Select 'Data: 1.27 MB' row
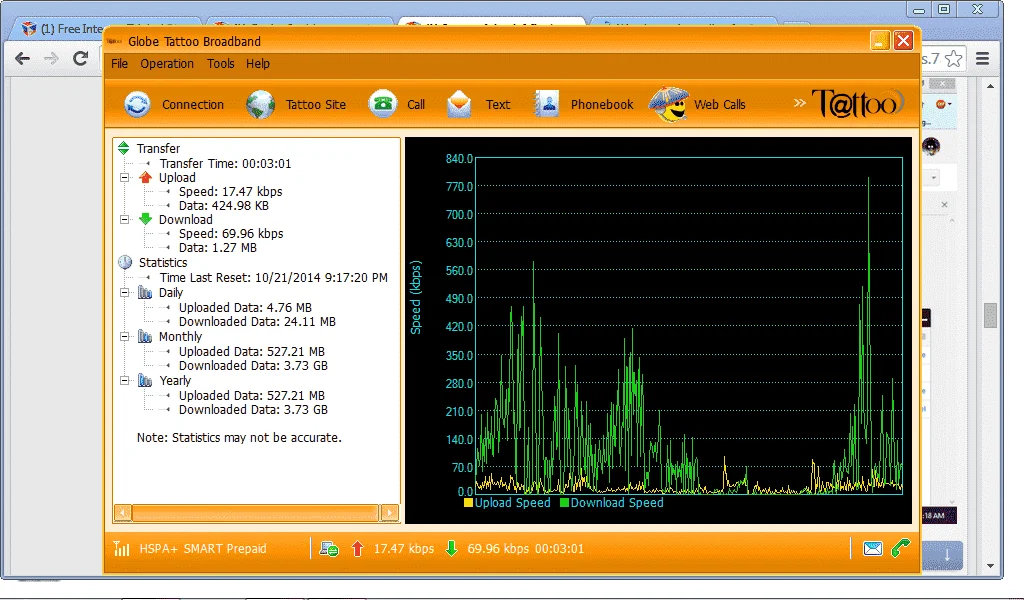The width and height of the screenshot is (1024, 600). [x=218, y=248]
